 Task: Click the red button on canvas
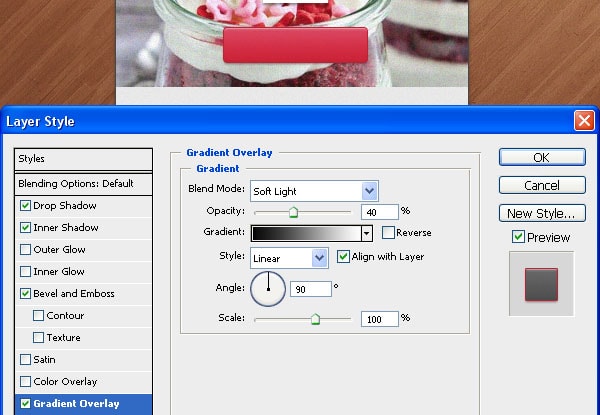[x=295, y=45]
